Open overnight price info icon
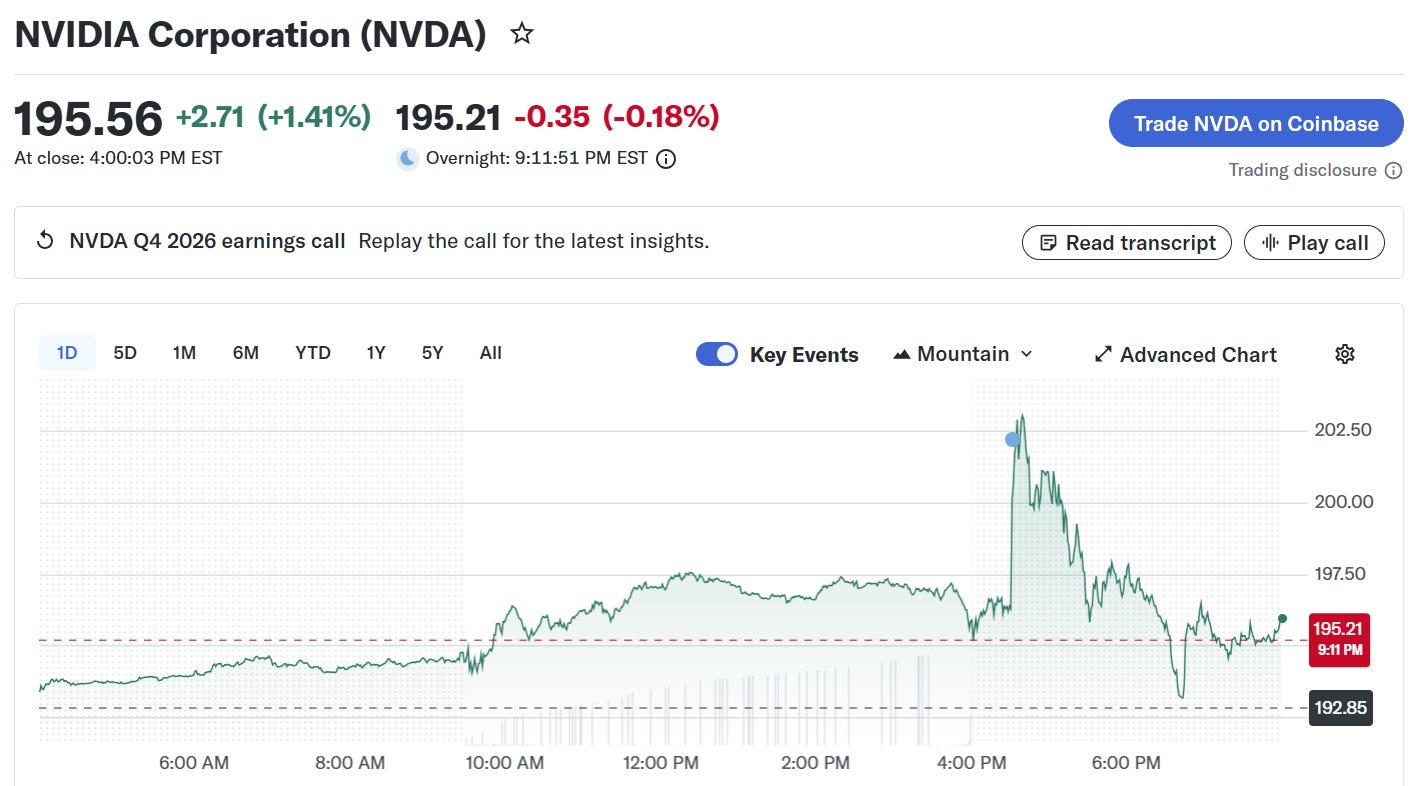Viewport: 1422px width, 786px height. 666,159
